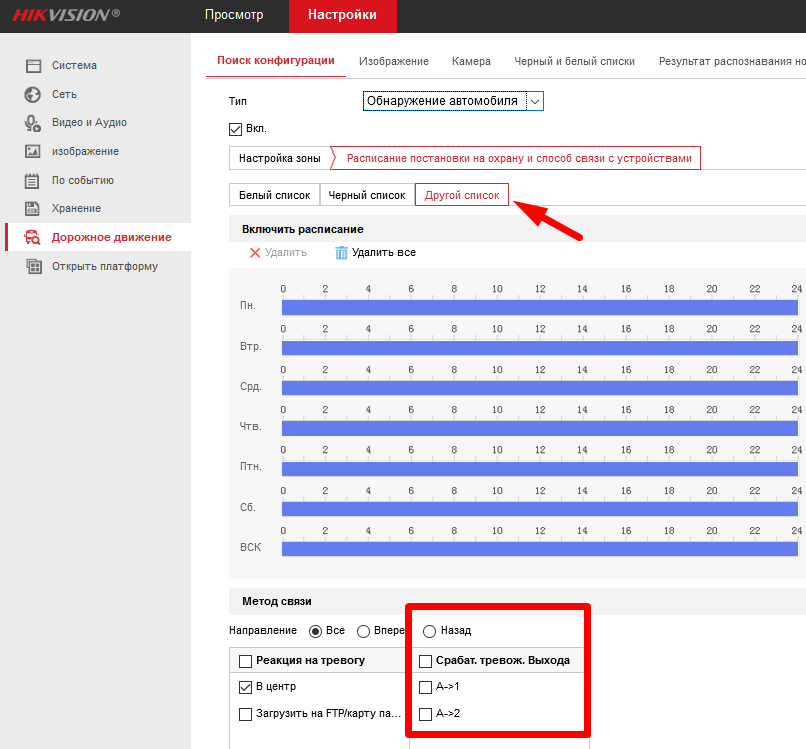Open Хранение in the sidebar
The height and width of the screenshot is (749, 806).
pyautogui.click(x=77, y=208)
